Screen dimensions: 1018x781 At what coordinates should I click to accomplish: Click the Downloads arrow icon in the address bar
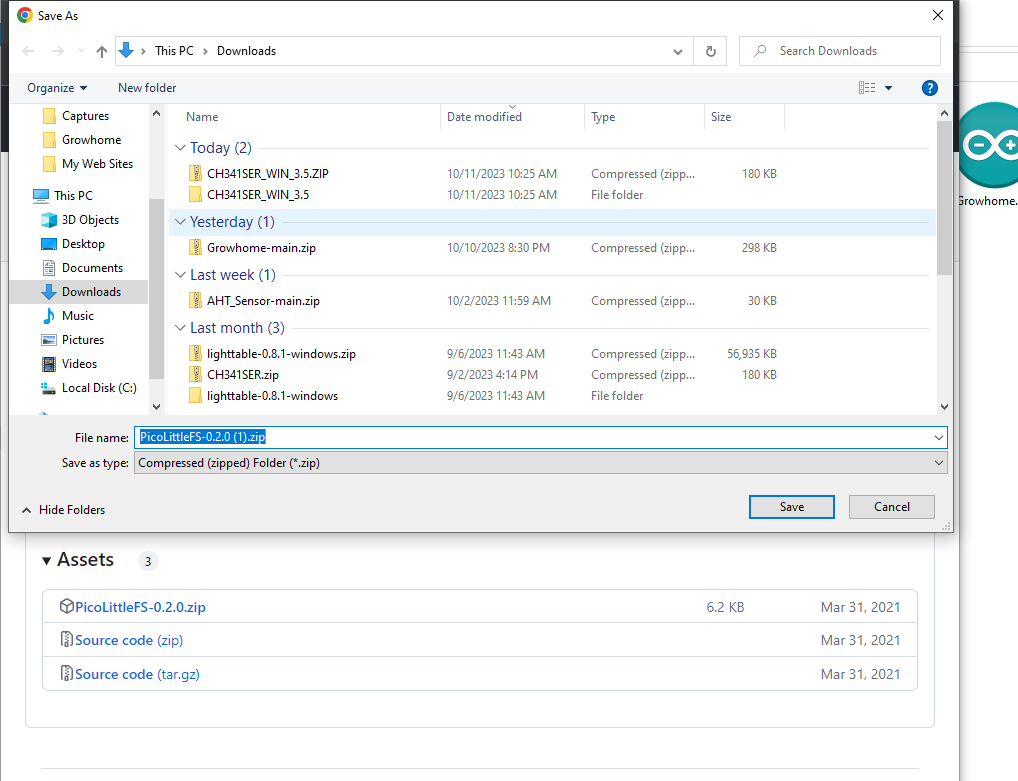point(126,50)
